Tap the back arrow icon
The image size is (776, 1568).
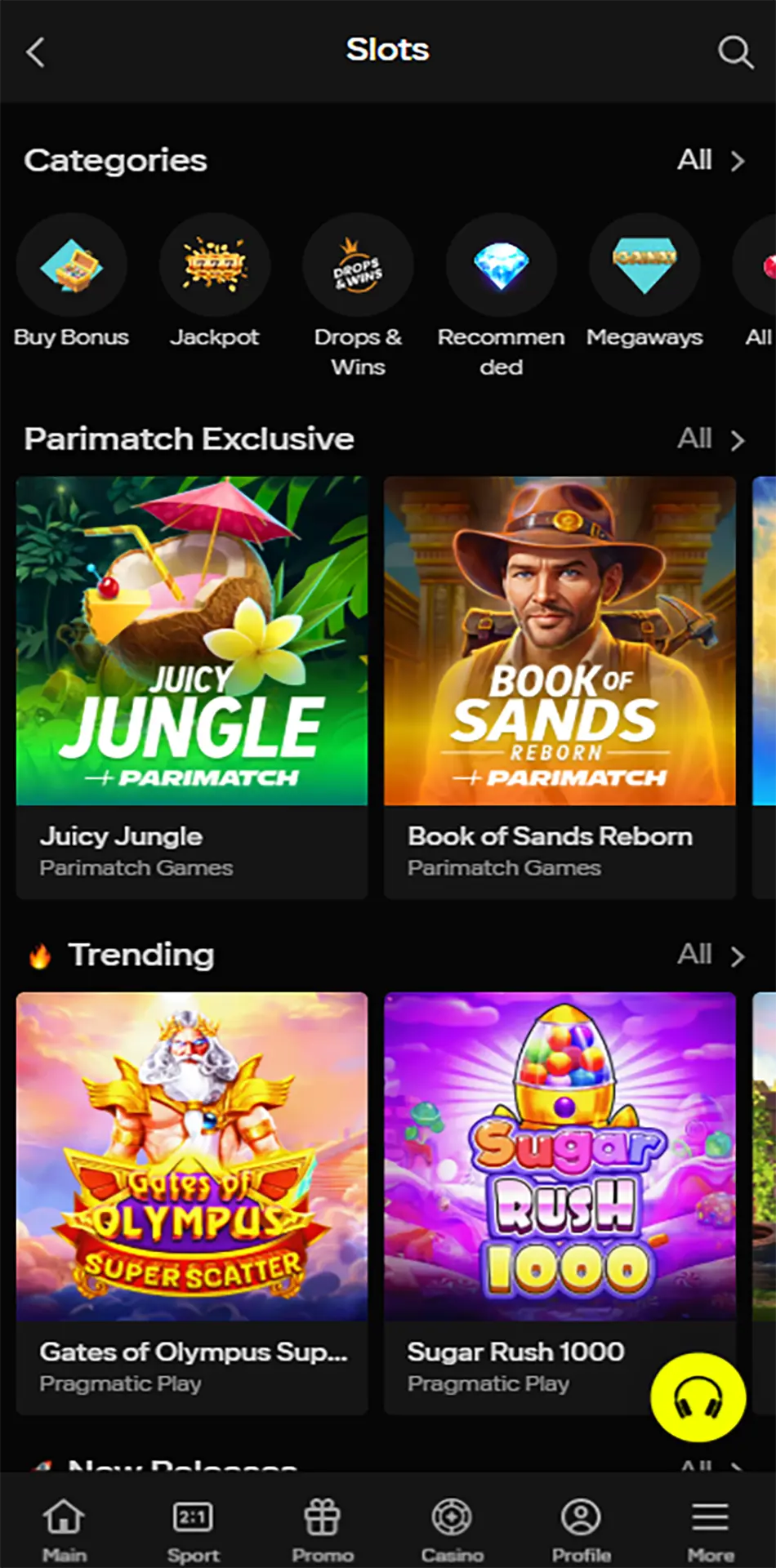(x=35, y=52)
